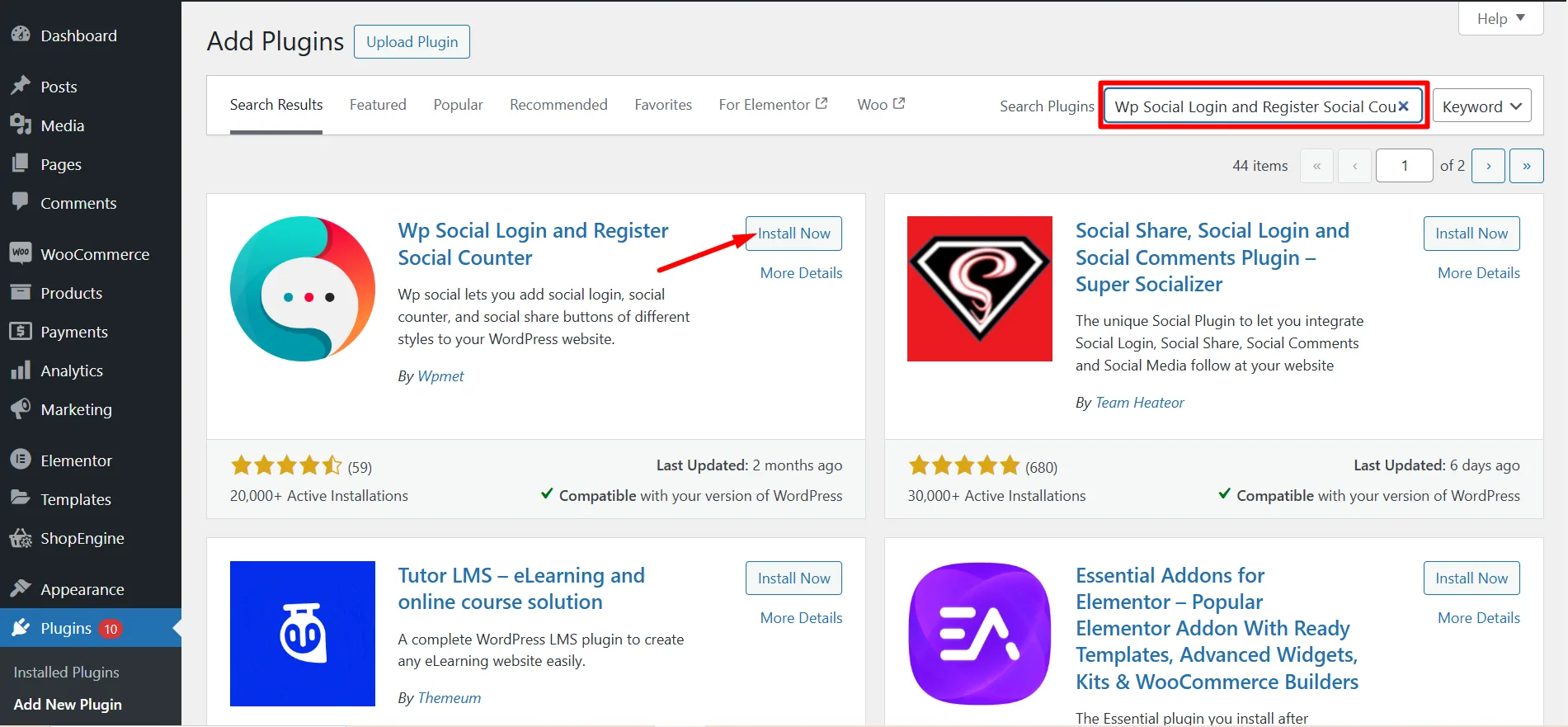Jump to last page of results
The width and height of the screenshot is (1568, 727).
click(x=1527, y=166)
